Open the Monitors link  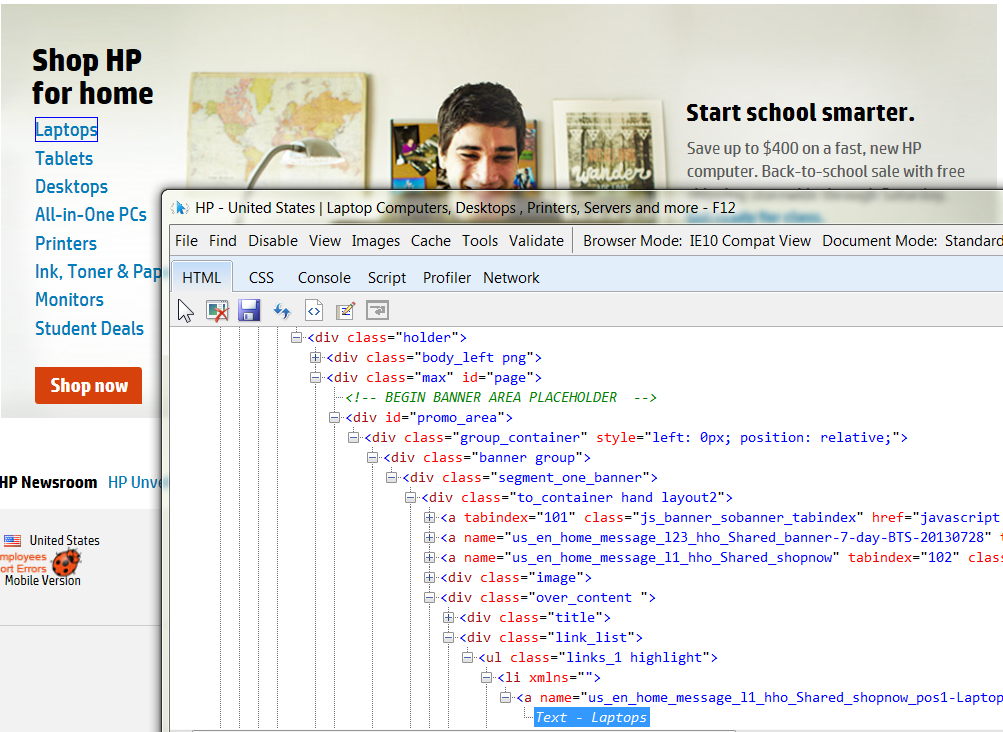(69, 299)
